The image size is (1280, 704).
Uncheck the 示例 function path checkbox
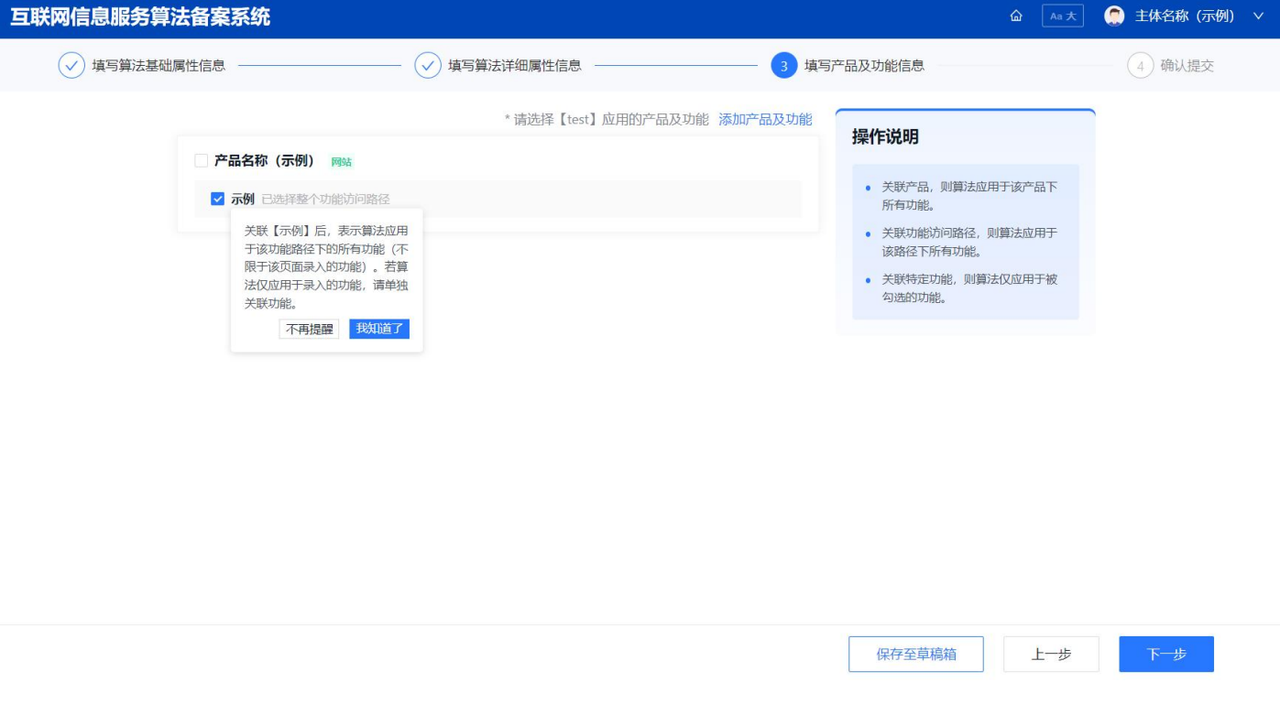click(217, 199)
